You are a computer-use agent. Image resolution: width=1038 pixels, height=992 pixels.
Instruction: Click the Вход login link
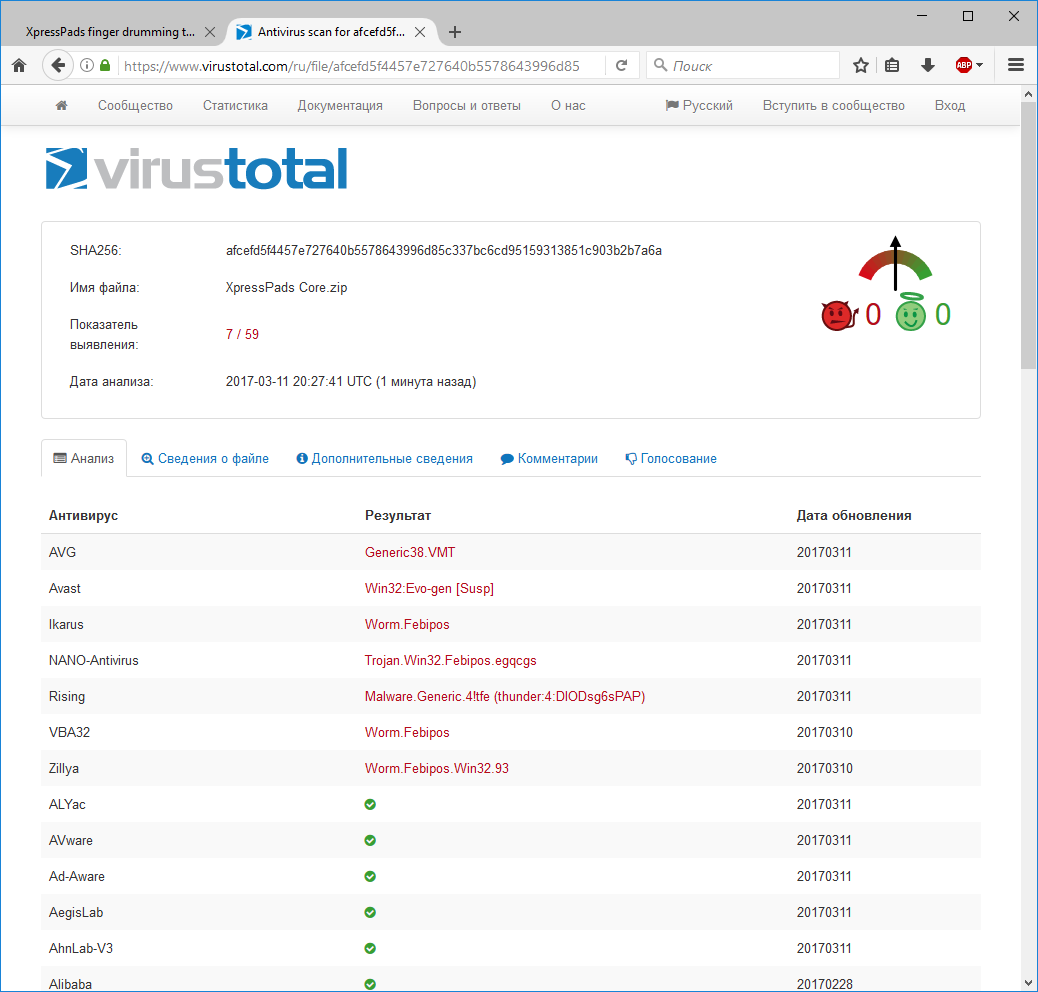click(949, 105)
